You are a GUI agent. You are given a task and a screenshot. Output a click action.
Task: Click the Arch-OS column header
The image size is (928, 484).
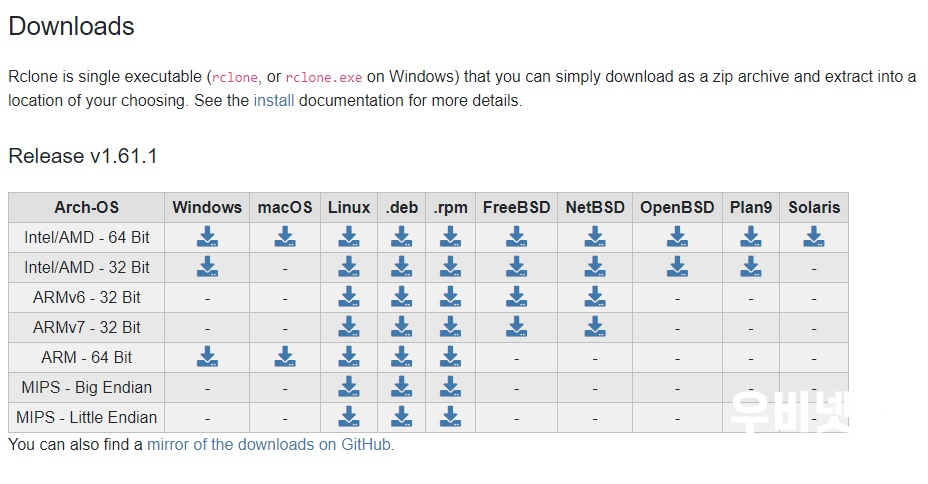point(86,207)
